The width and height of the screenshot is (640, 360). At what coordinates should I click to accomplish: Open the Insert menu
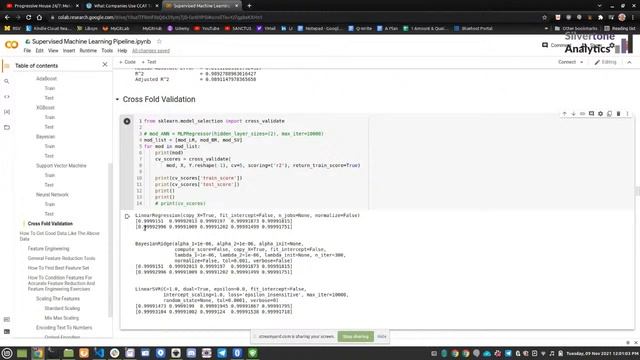click(x=69, y=51)
